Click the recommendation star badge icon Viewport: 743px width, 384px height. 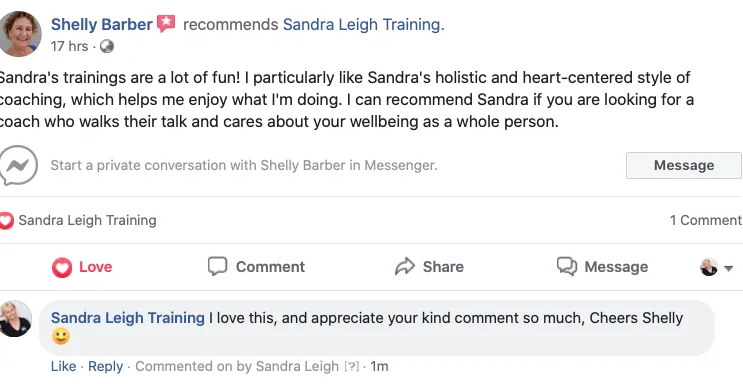point(166,23)
